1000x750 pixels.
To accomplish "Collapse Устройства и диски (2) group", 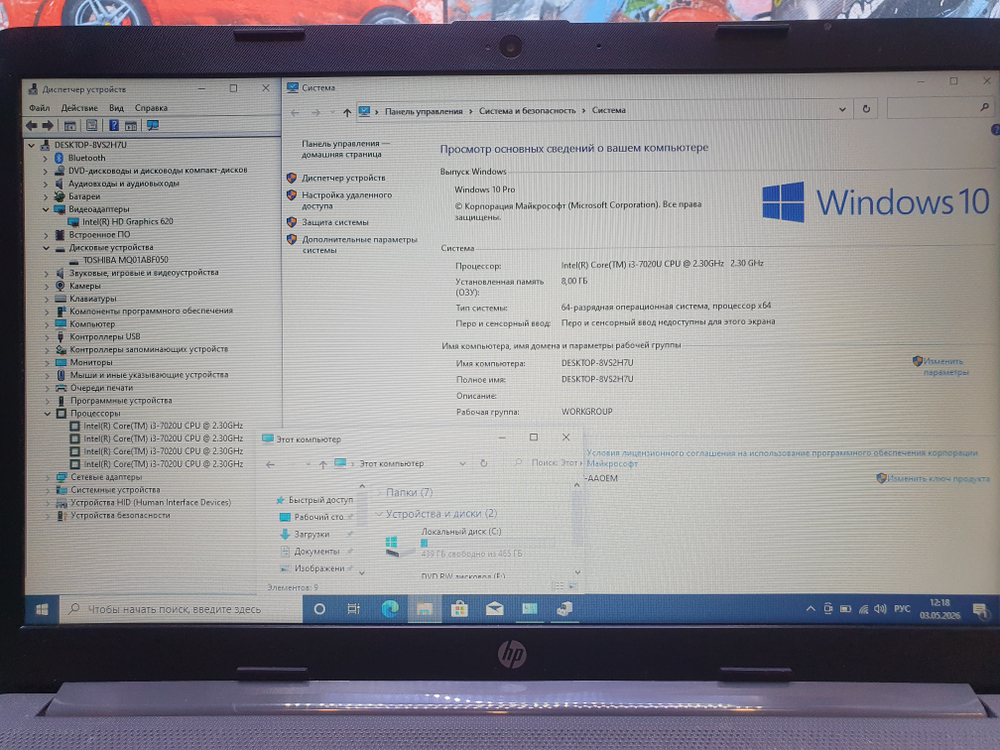I will click(x=379, y=513).
